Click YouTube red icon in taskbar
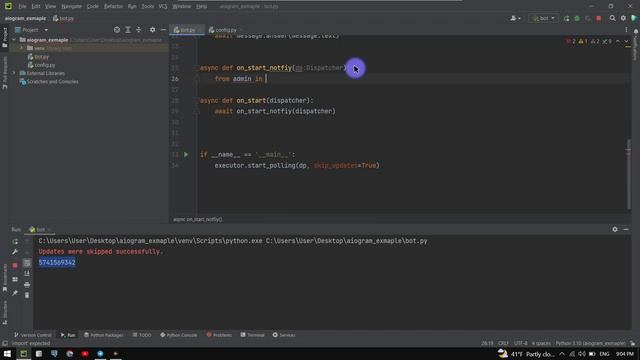This screenshot has height=360, width=640. click(x=85, y=353)
